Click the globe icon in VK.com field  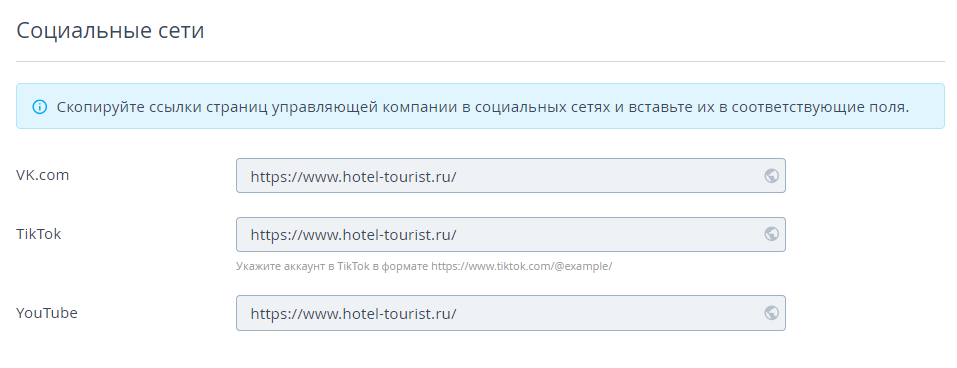(x=771, y=176)
